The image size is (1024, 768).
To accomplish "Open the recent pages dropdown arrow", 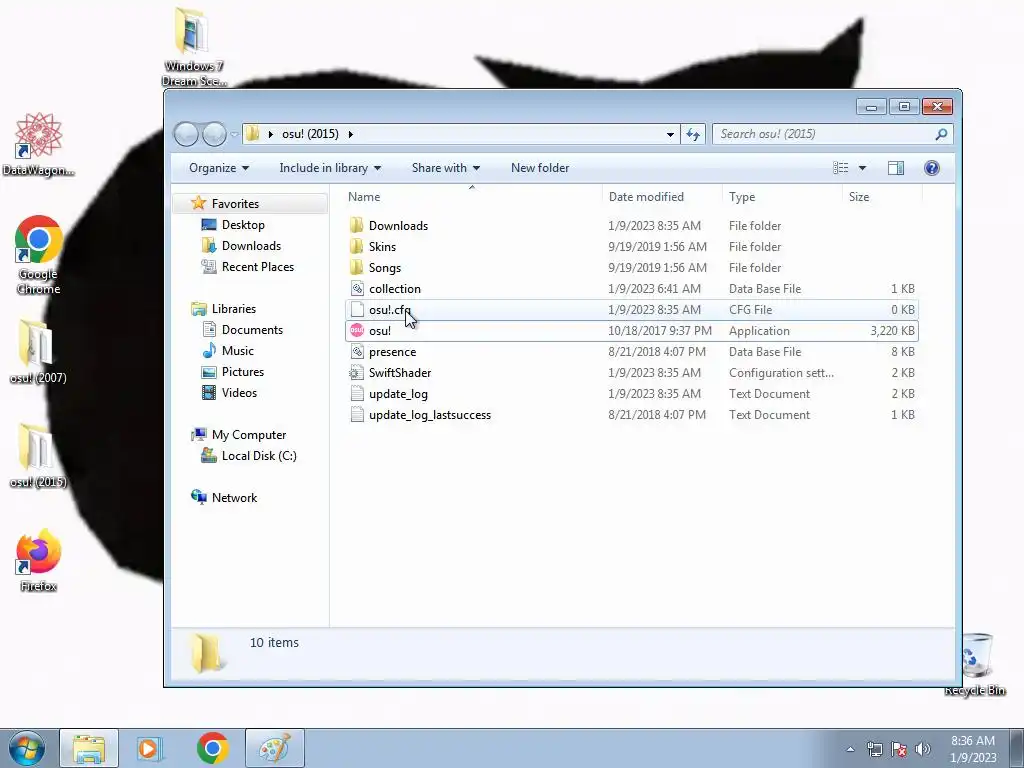I will coord(234,135).
